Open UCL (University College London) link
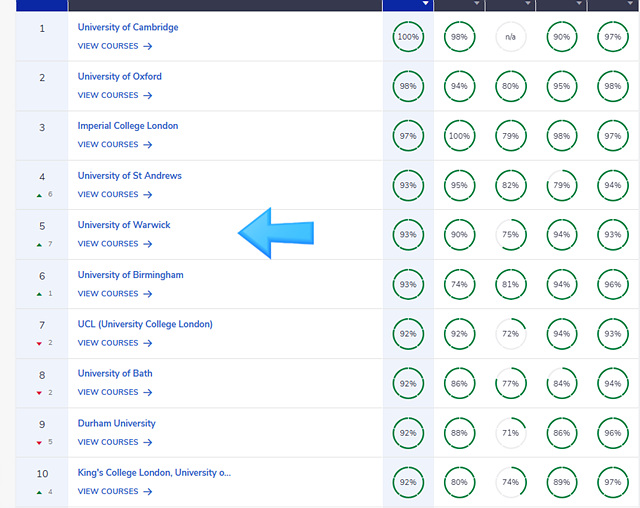Viewport: 640px width, 508px height. coord(145,324)
